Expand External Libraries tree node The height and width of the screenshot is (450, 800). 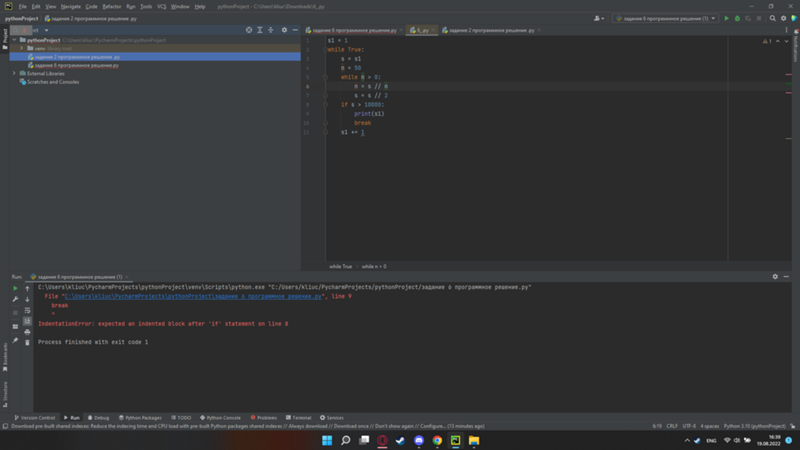(x=14, y=73)
